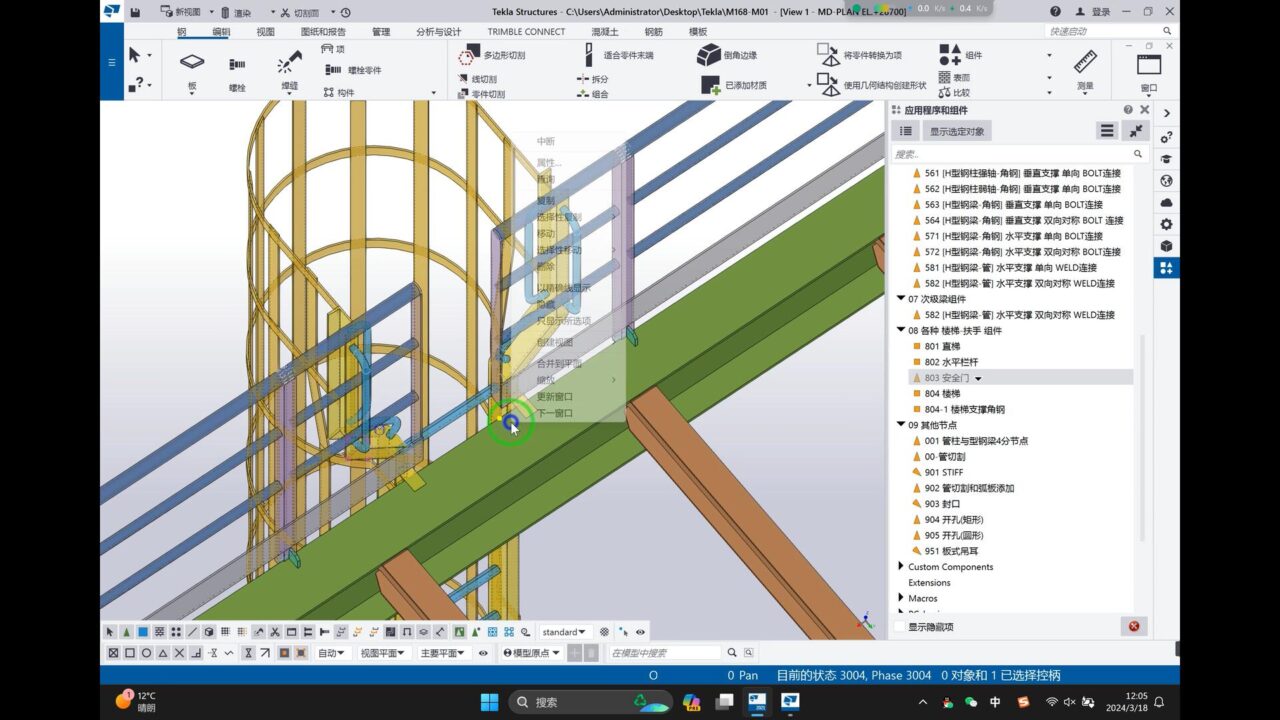Open the 组件 dropdown arrow in ribbon

click(1049, 55)
